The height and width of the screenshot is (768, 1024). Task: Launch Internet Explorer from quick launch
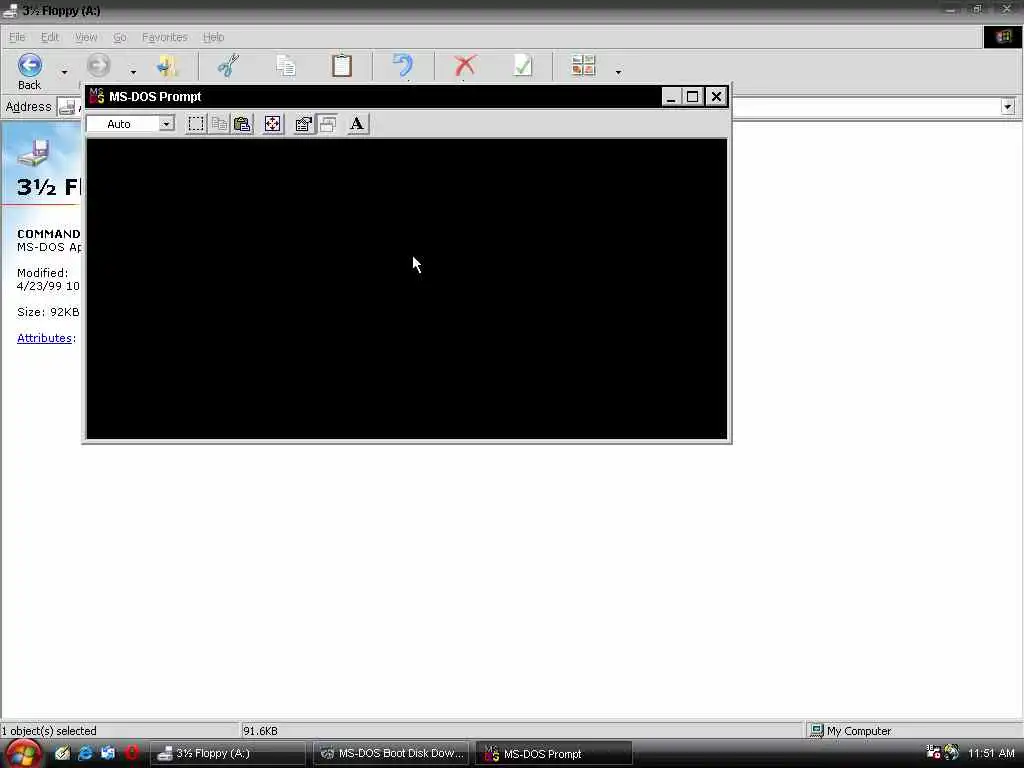point(86,753)
